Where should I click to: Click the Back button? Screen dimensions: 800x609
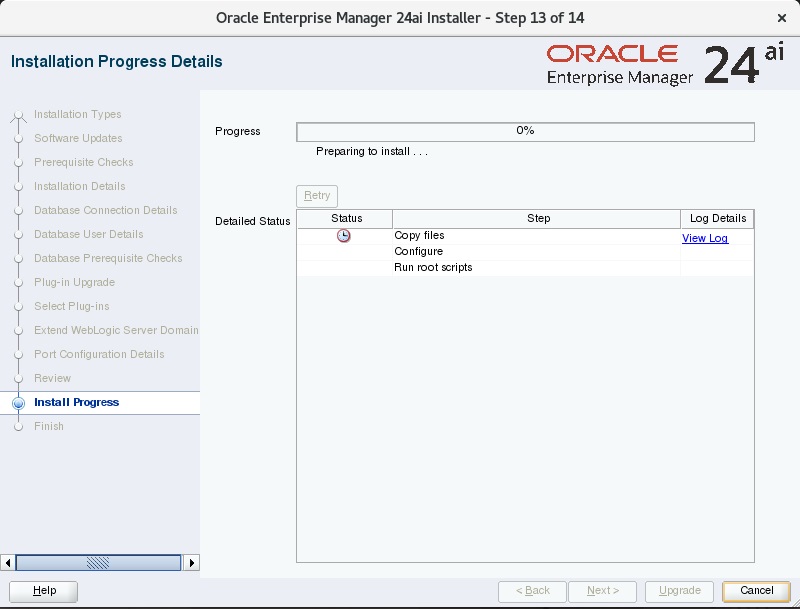[532, 591]
